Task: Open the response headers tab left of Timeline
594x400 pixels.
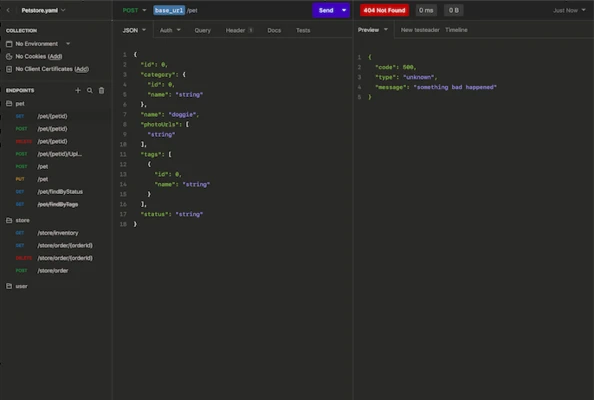Action: pyautogui.click(x=420, y=30)
